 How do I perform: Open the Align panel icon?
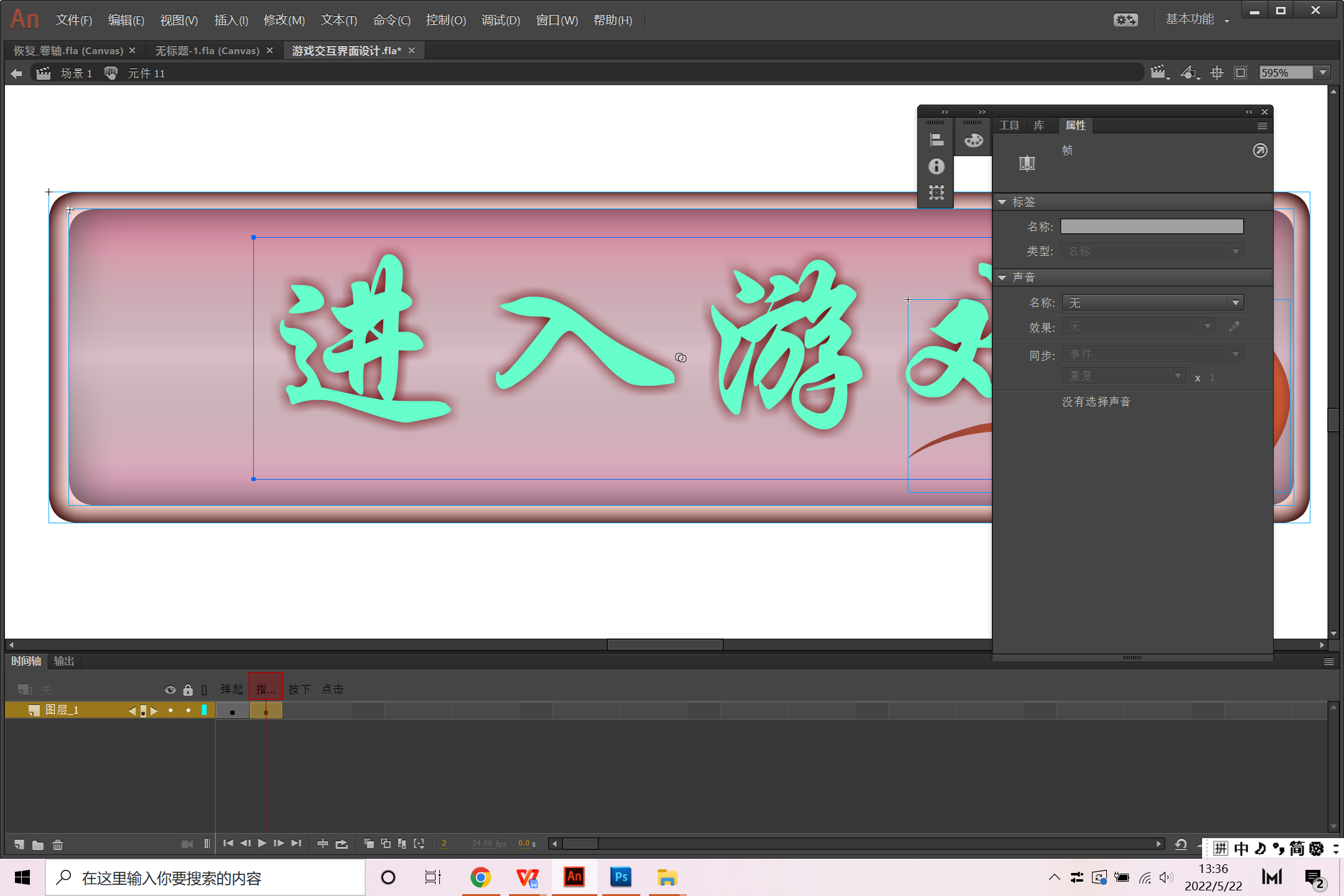tap(936, 140)
